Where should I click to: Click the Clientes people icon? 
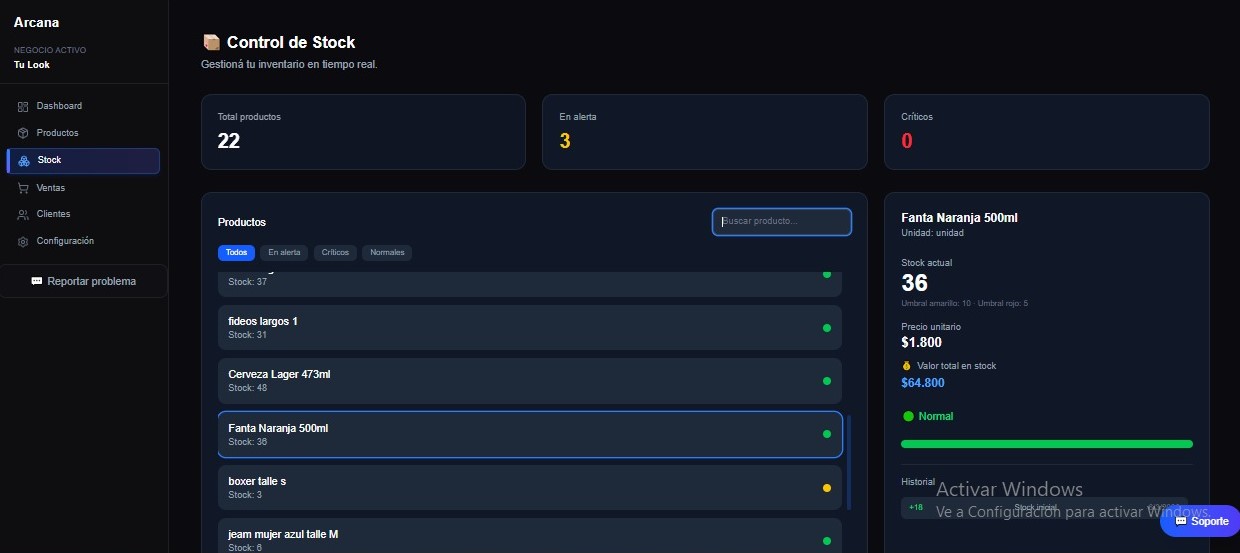click(23, 215)
